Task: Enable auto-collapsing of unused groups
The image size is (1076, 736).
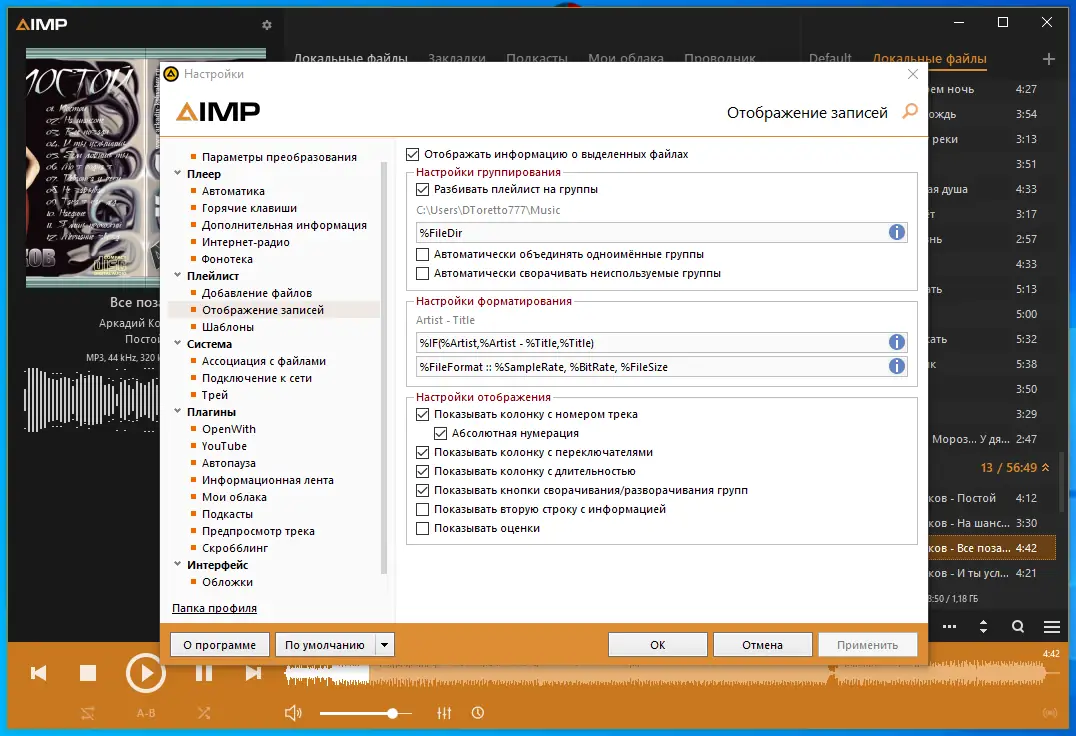Action: (x=423, y=274)
